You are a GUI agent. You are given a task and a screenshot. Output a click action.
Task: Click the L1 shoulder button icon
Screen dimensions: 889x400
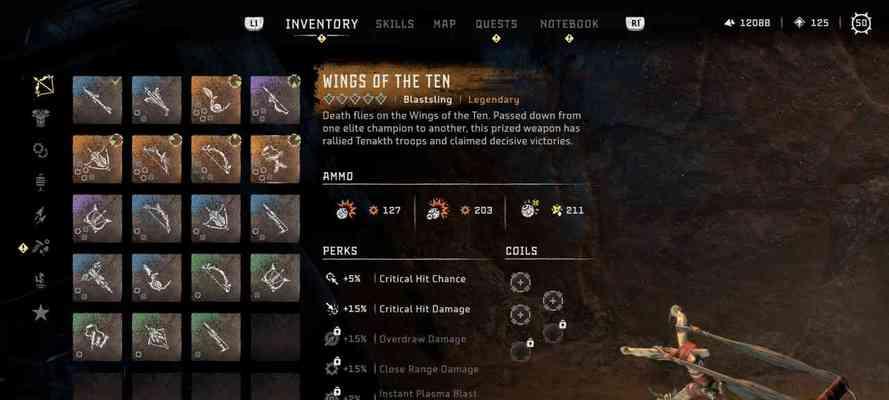[x=254, y=23]
